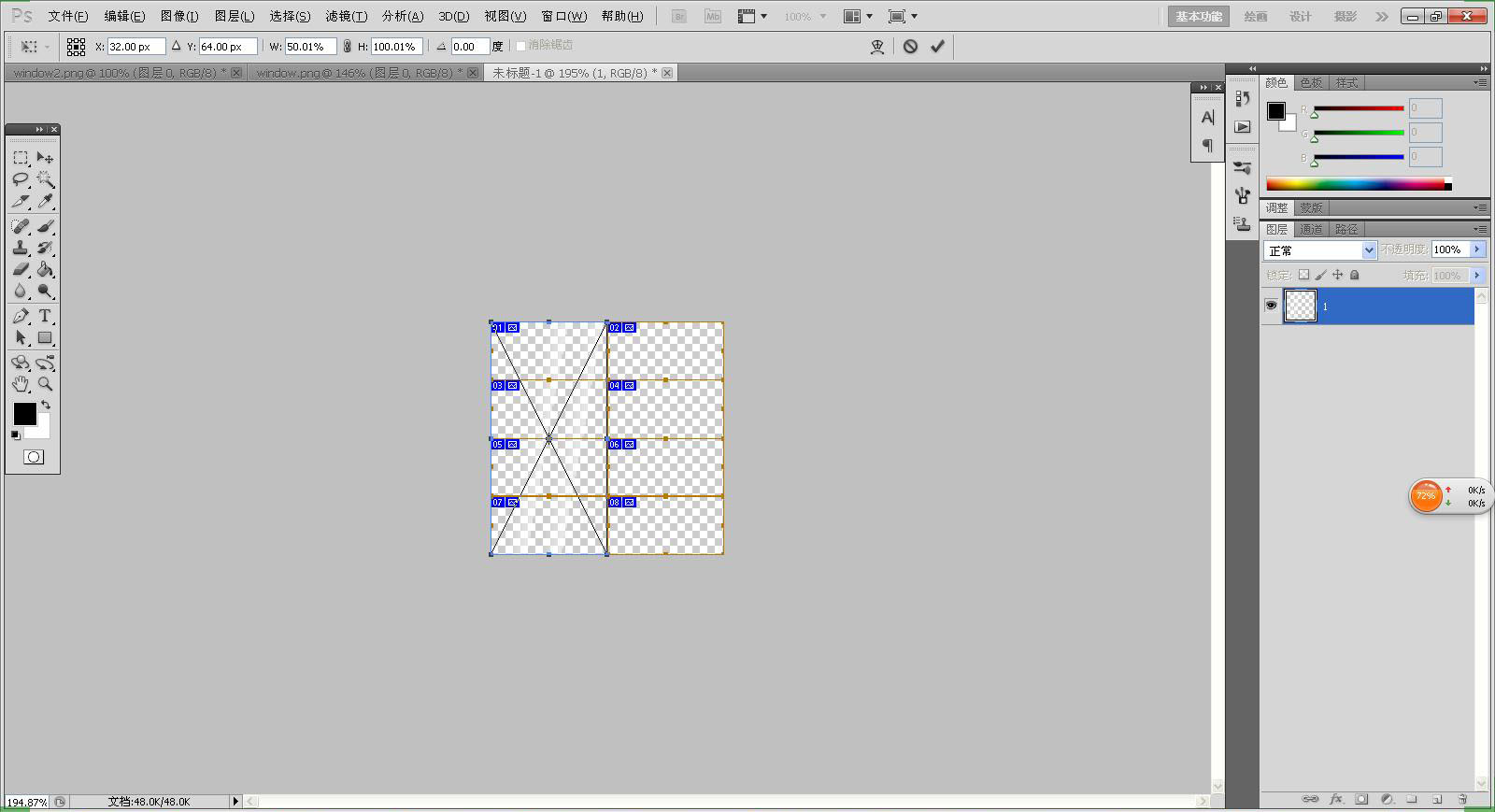The image size is (1495, 812).
Task: Switch to the 绘画 workspace
Action: (1256, 16)
